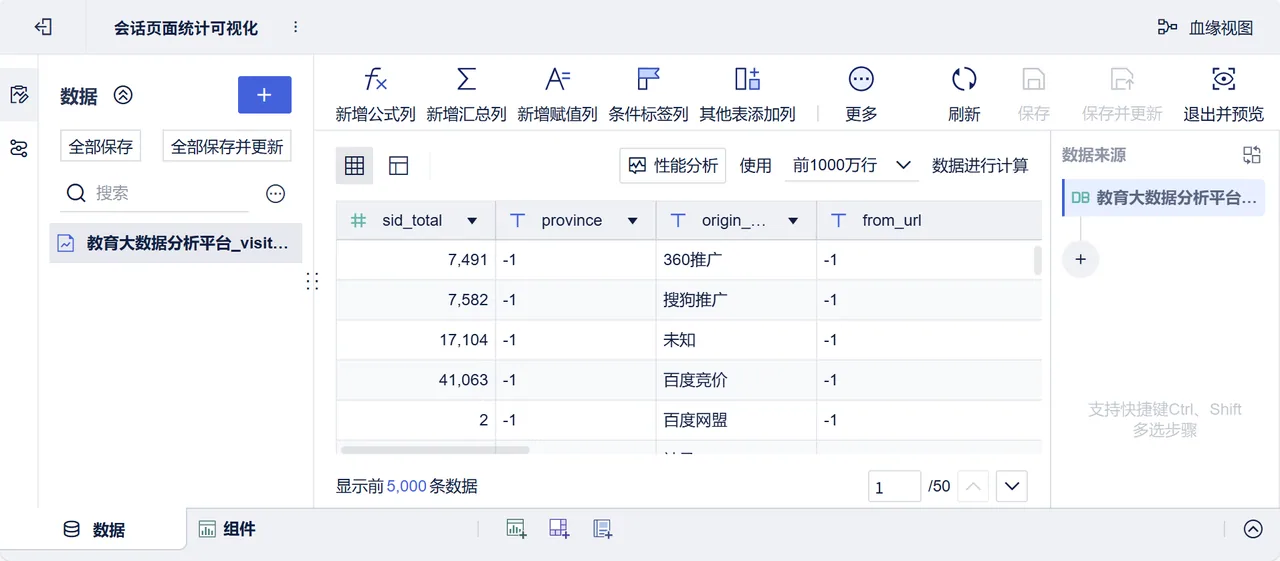Viewport: 1280px width, 561px height.
Task: Click the panel resize handle dots
Action: [312, 281]
